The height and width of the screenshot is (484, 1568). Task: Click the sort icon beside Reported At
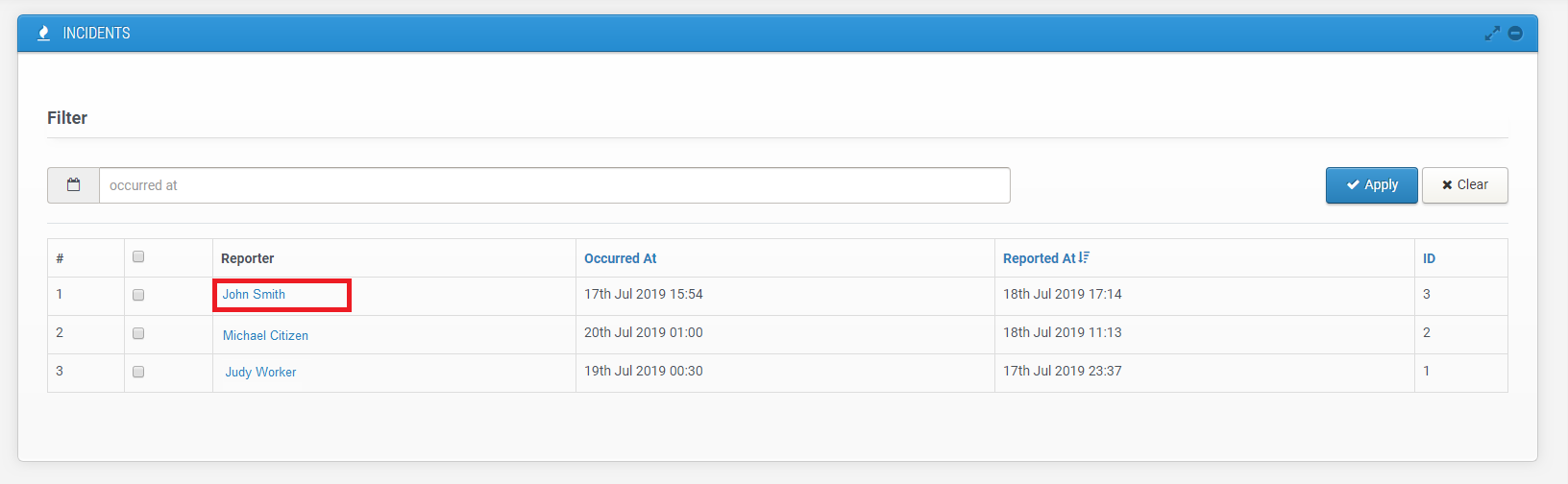(1085, 257)
